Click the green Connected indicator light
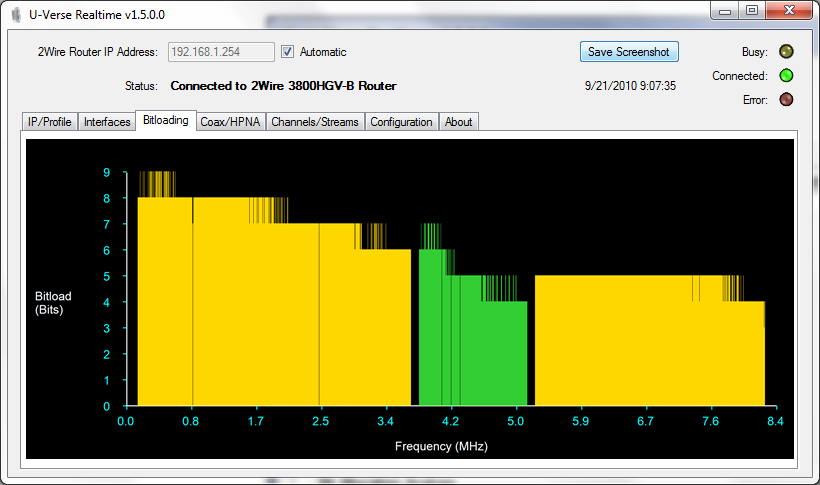This screenshot has width=820, height=485. (x=786, y=75)
